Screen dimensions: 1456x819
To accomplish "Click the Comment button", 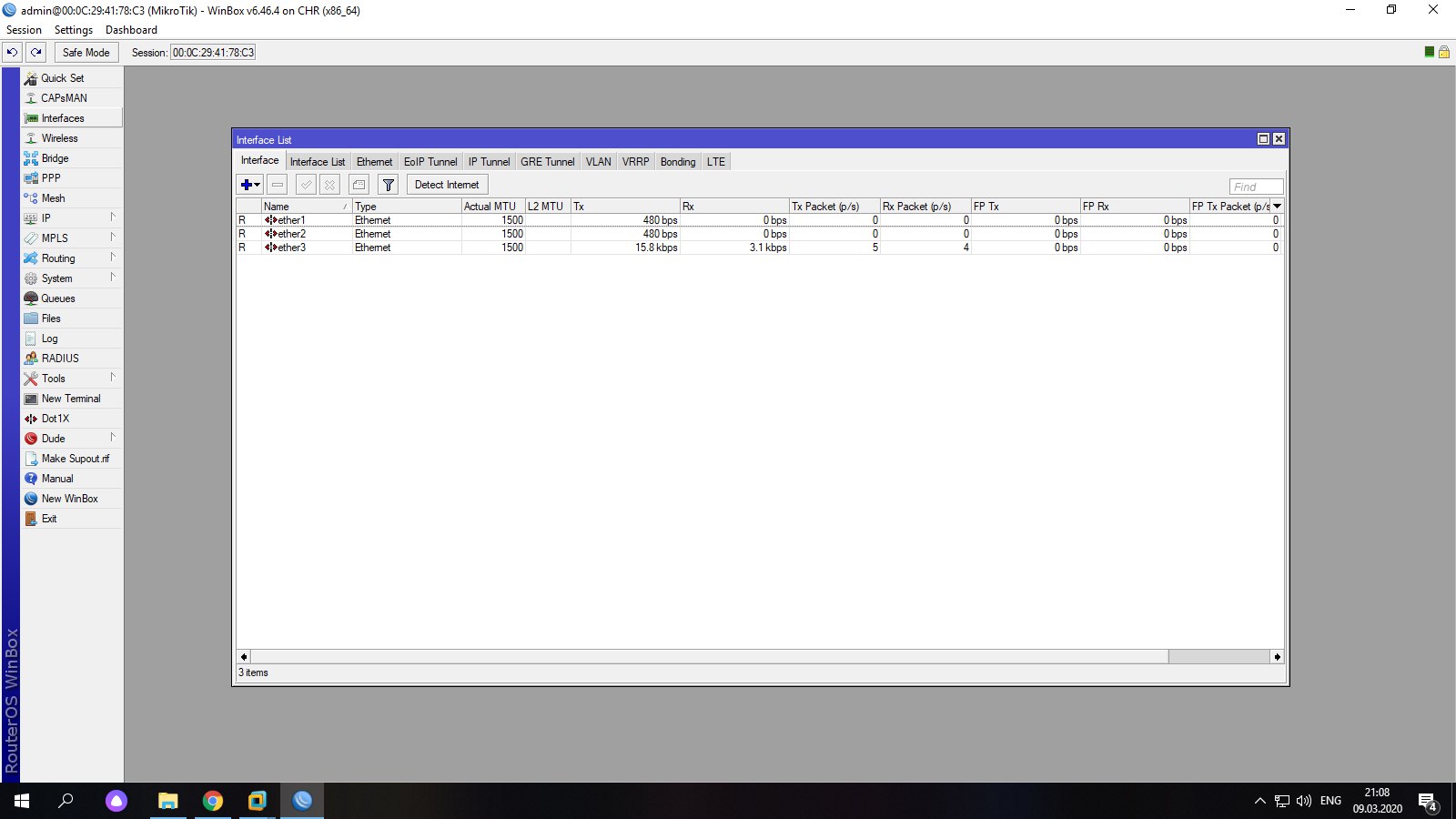I will [359, 185].
